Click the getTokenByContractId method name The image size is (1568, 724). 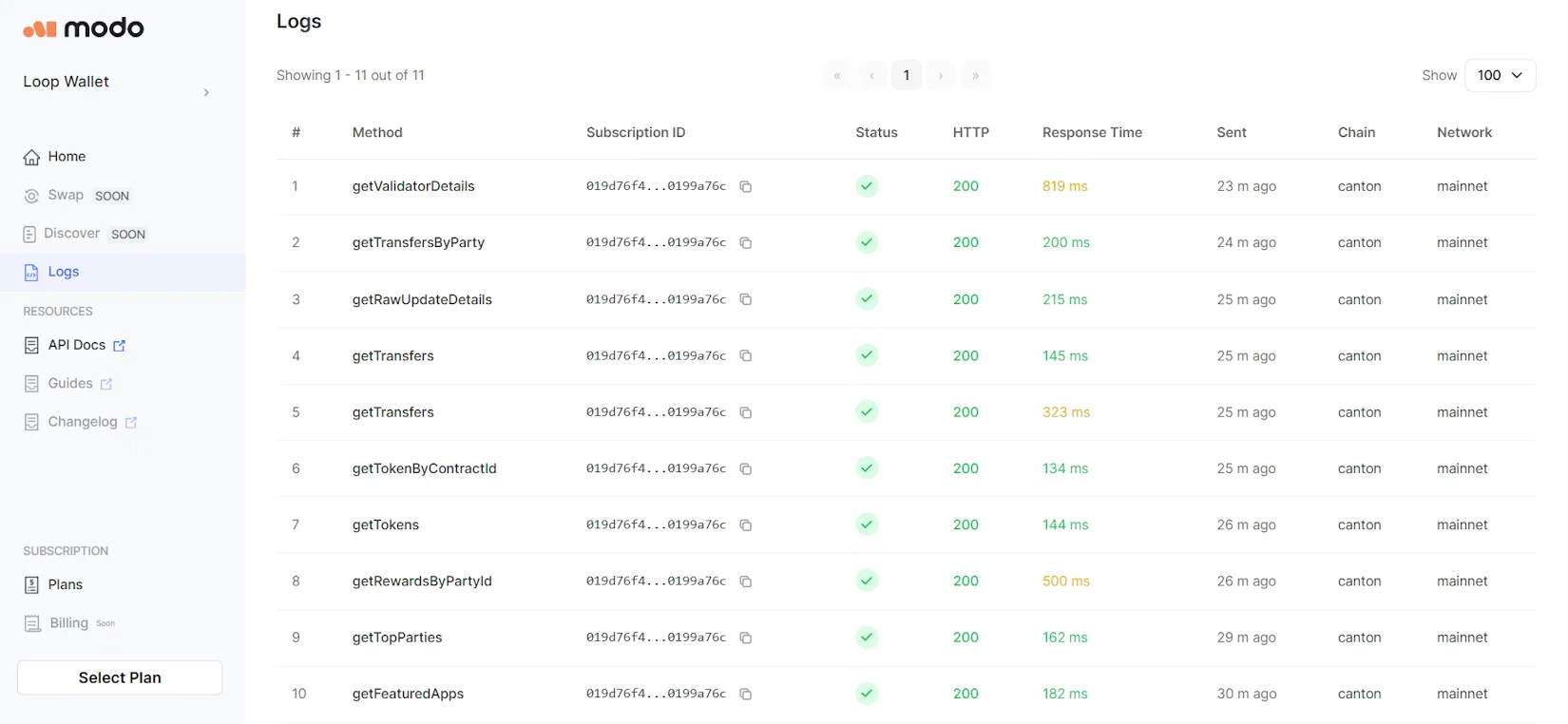pos(424,468)
